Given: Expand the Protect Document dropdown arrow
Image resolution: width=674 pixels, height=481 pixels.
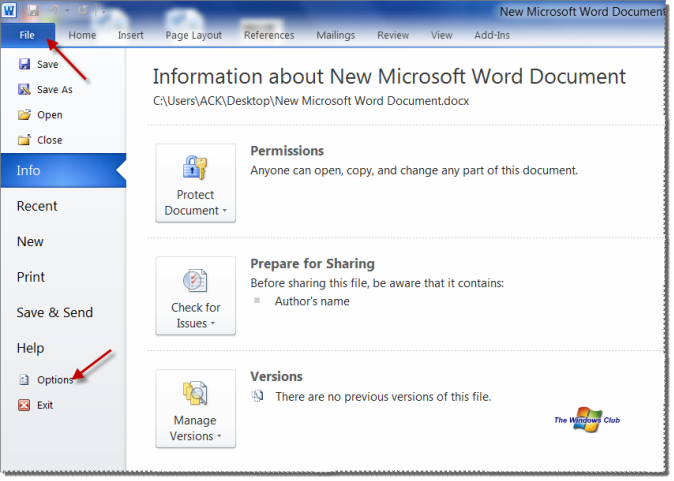Looking at the screenshot, I should (224, 211).
